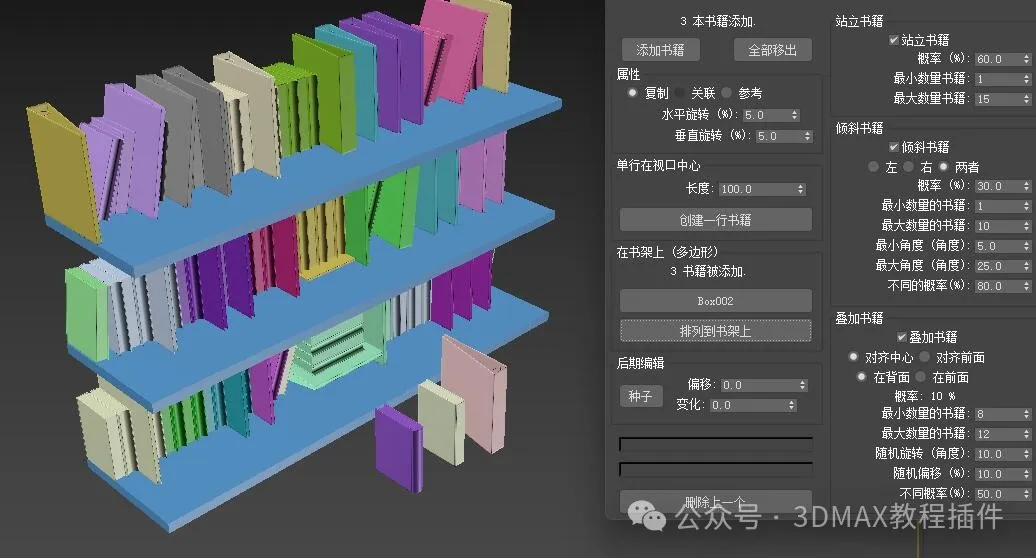The width and height of the screenshot is (1036, 558).
Task: Click the 添加书籍 button
Action: [660, 50]
